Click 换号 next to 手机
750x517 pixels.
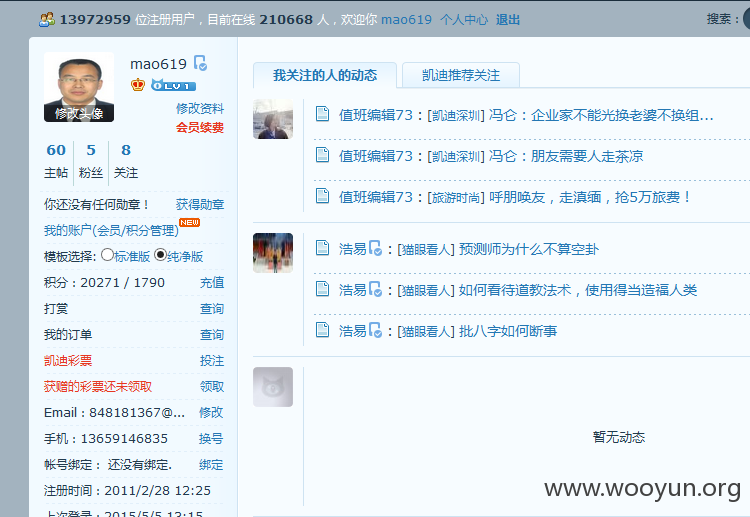point(211,439)
